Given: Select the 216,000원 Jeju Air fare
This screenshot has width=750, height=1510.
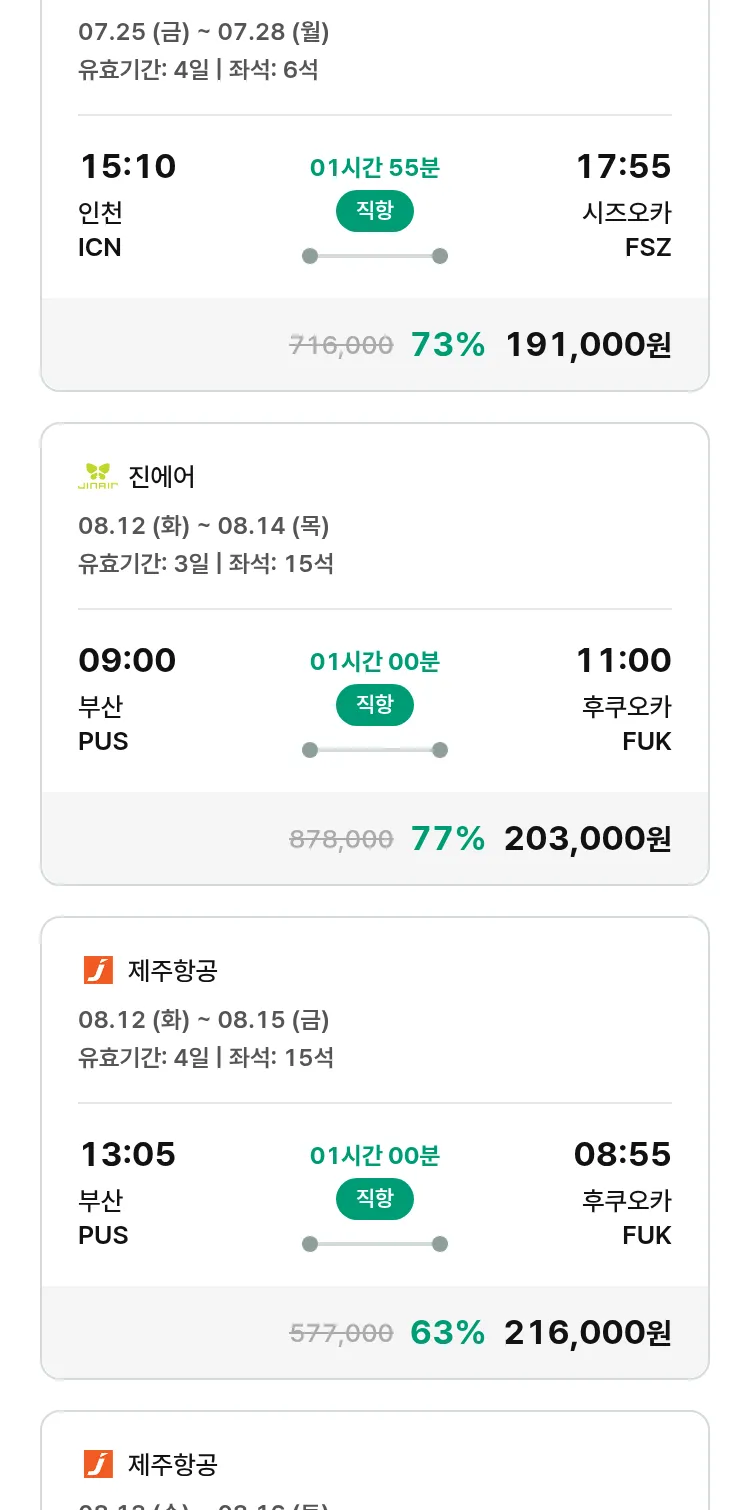Looking at the screenshot, I should pos(588,1333).
